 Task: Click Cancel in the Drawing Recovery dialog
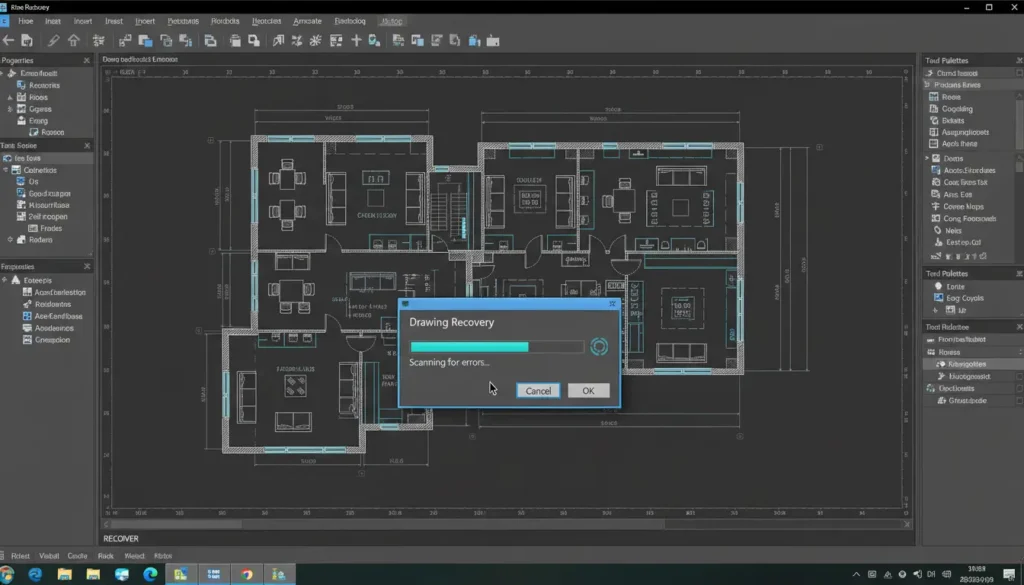pos(538,390)
